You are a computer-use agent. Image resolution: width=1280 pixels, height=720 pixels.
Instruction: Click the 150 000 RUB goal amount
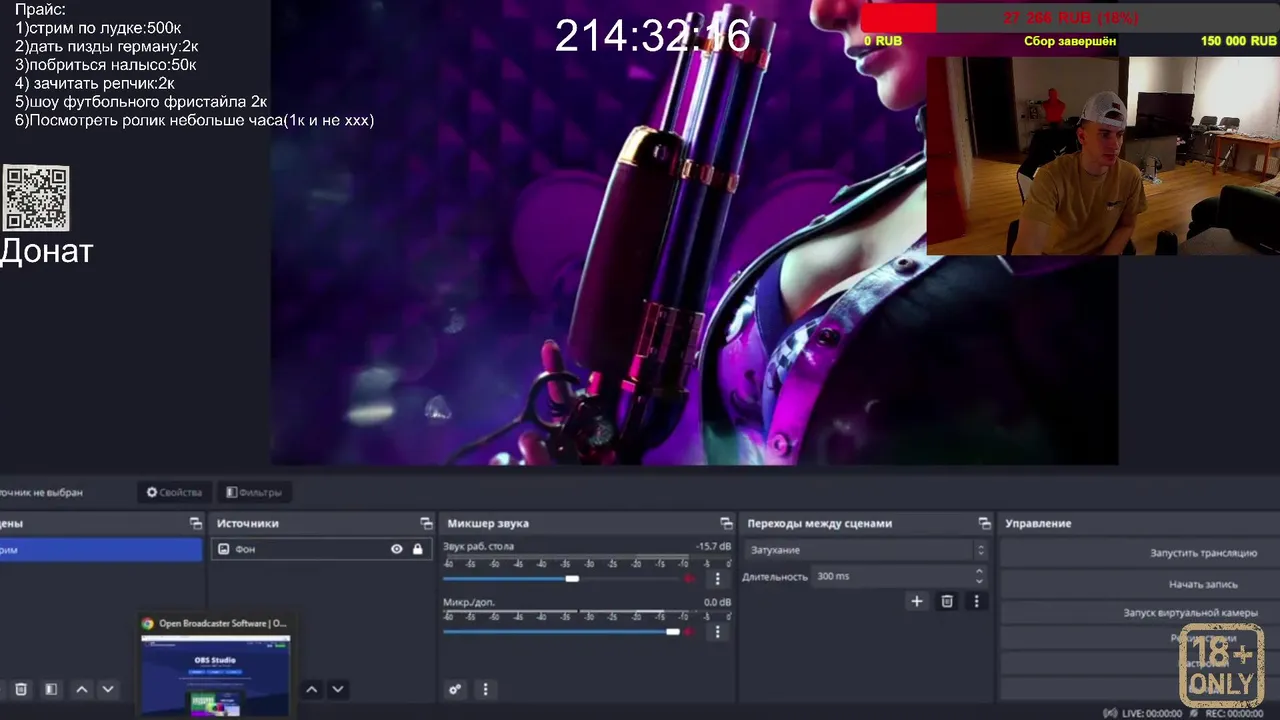tap(1238, 42)
